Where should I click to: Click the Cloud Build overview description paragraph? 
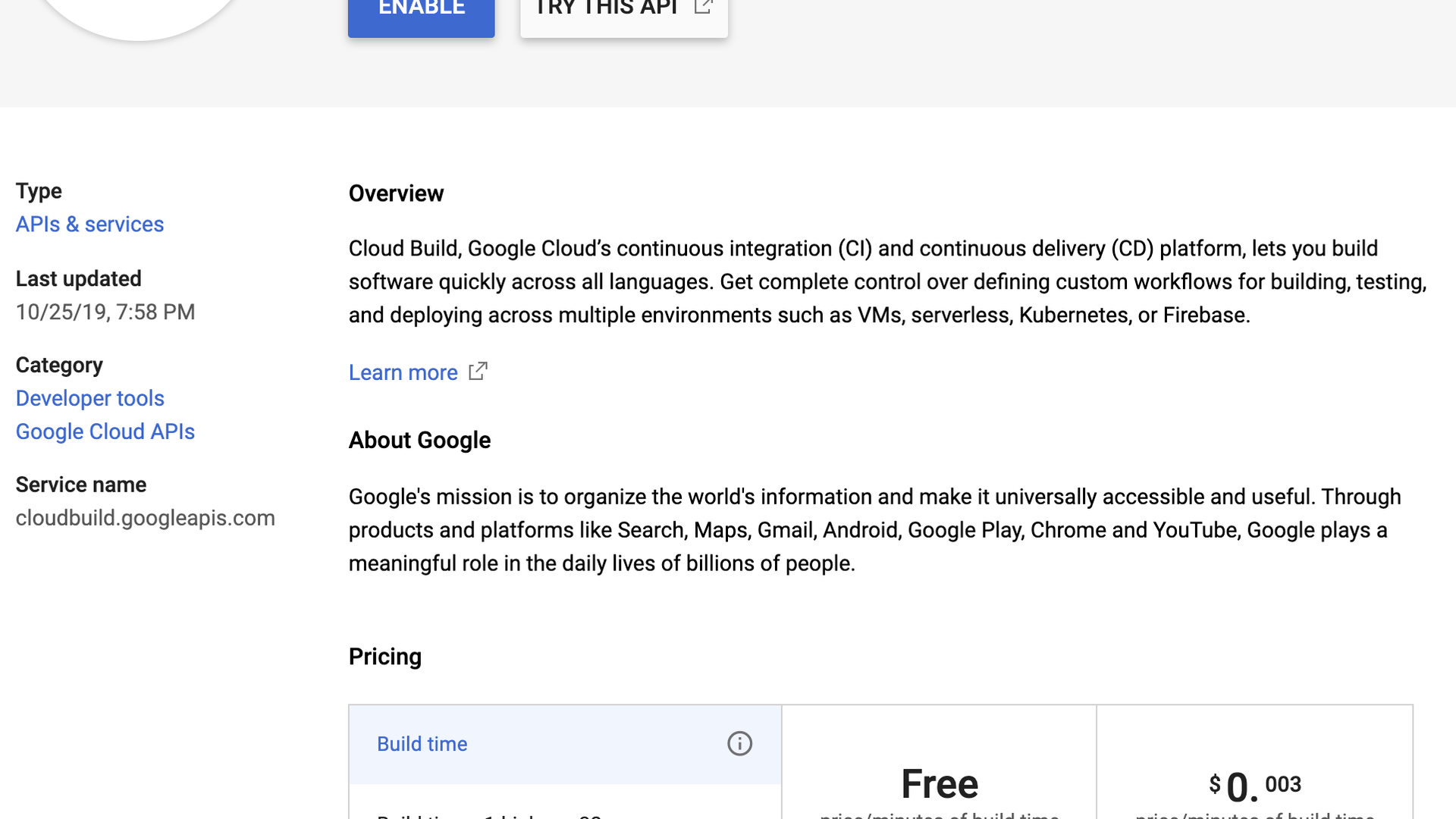887,281
